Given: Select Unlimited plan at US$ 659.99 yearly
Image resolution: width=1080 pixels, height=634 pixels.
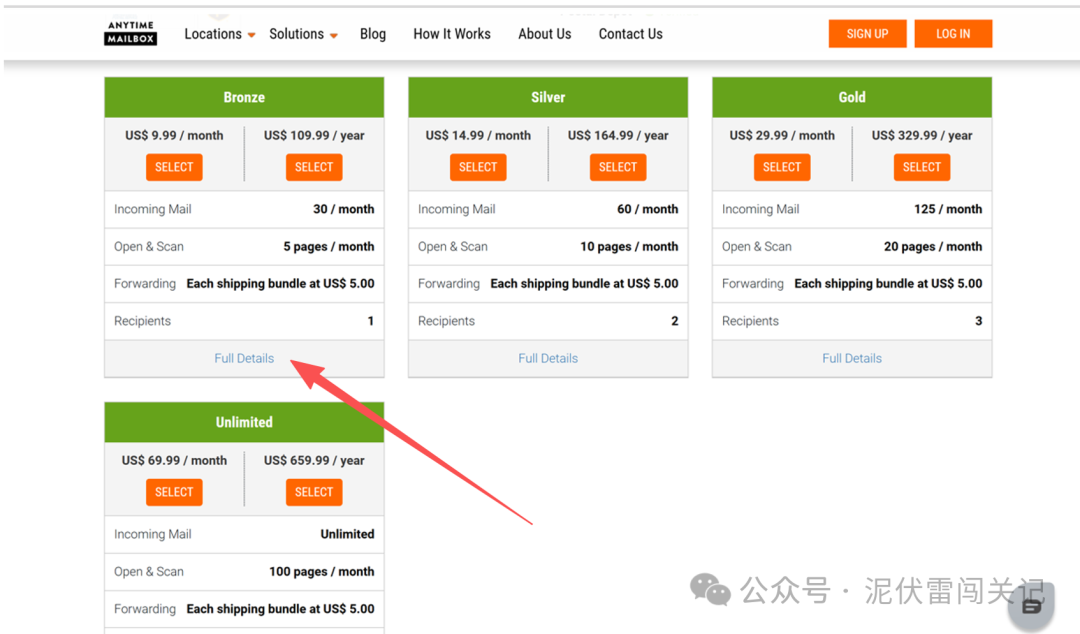Looking at the screenshot, I should [x=314, y=492].
